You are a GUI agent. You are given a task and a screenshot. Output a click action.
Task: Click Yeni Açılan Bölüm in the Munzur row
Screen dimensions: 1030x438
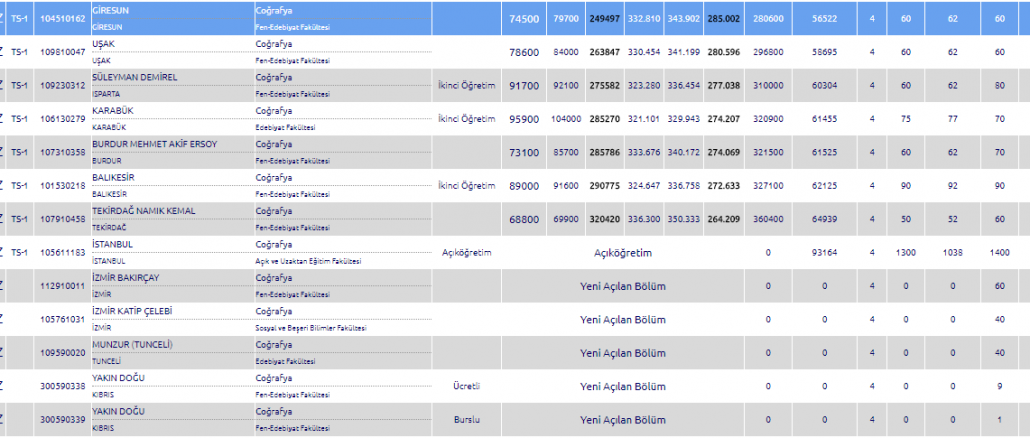pos(623,353)
